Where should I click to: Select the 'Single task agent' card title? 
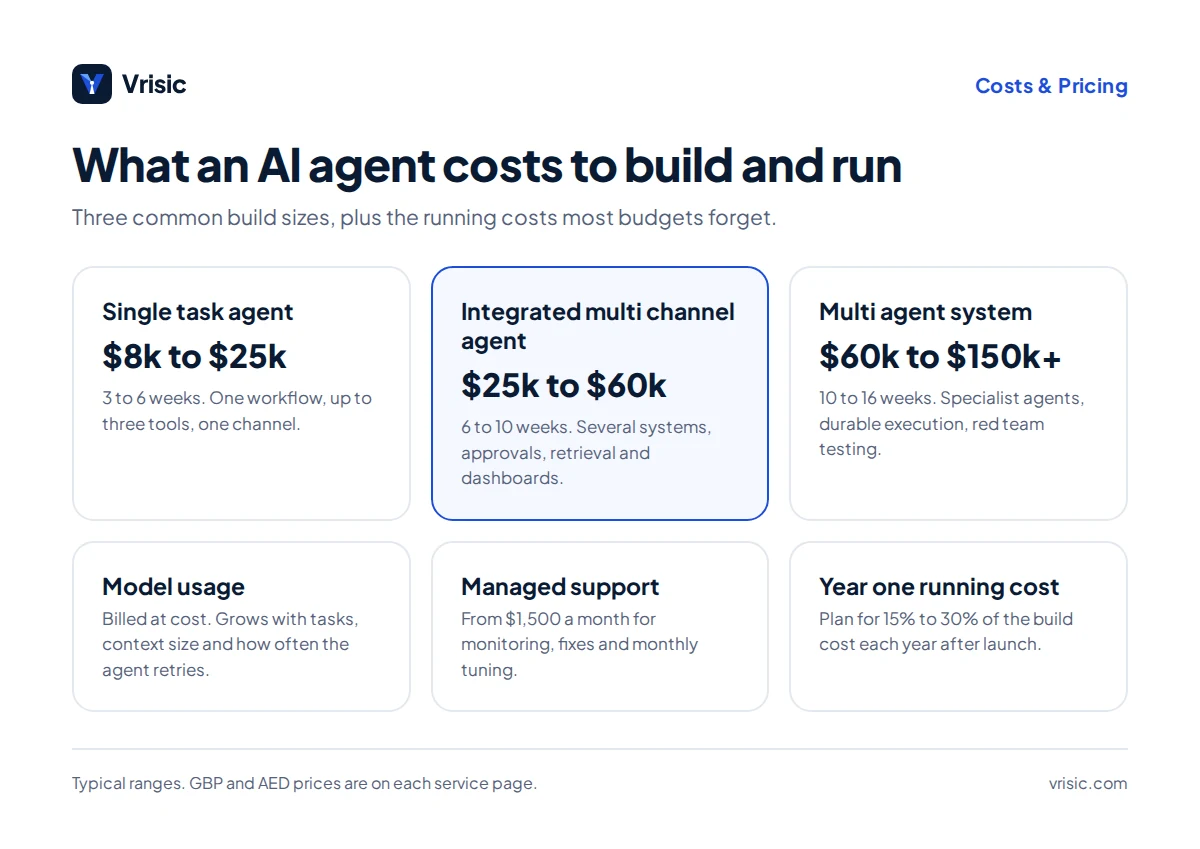point(198,312)
